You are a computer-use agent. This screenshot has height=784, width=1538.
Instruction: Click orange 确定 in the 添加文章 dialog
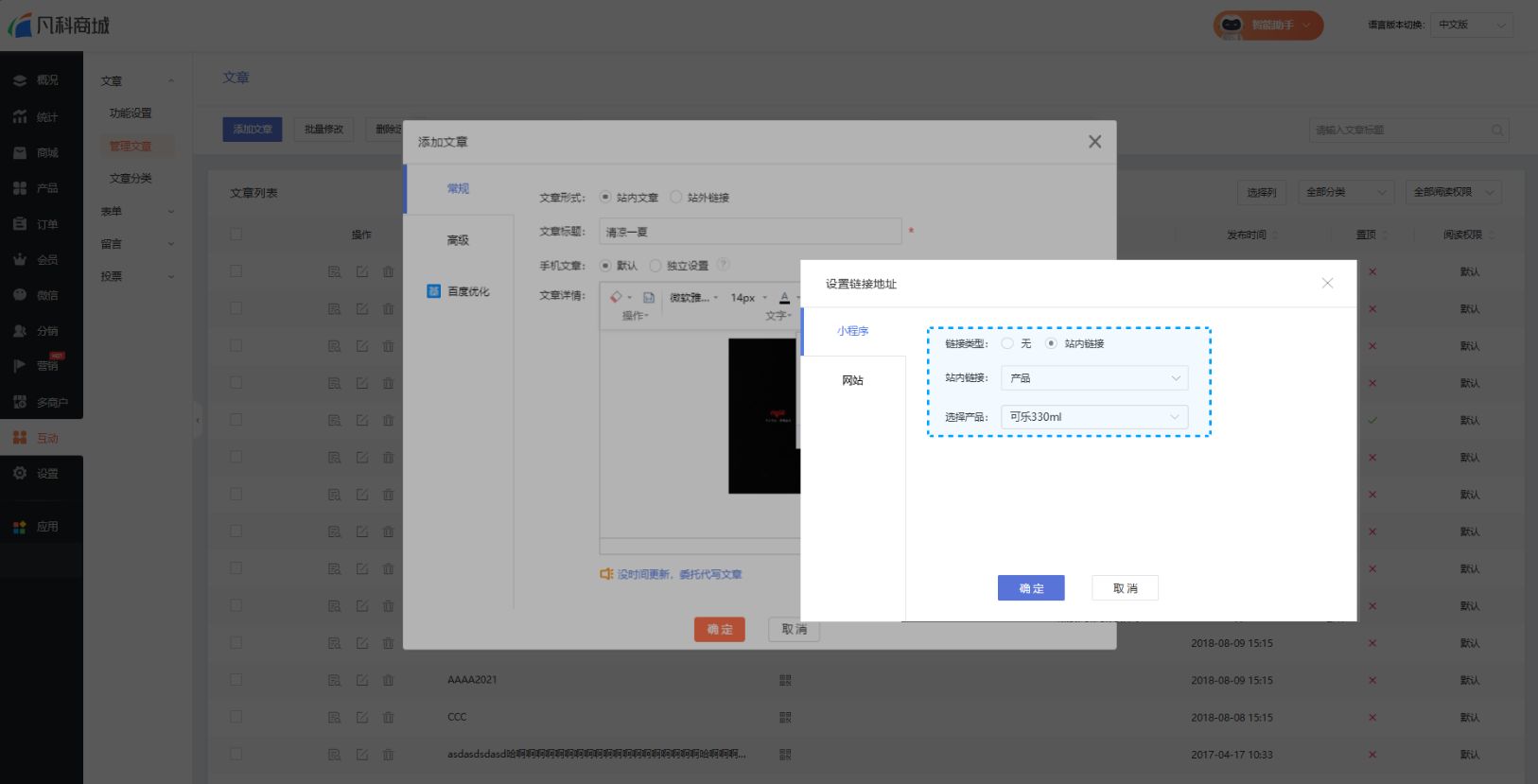pyautogui.click(x=720, y=629)
